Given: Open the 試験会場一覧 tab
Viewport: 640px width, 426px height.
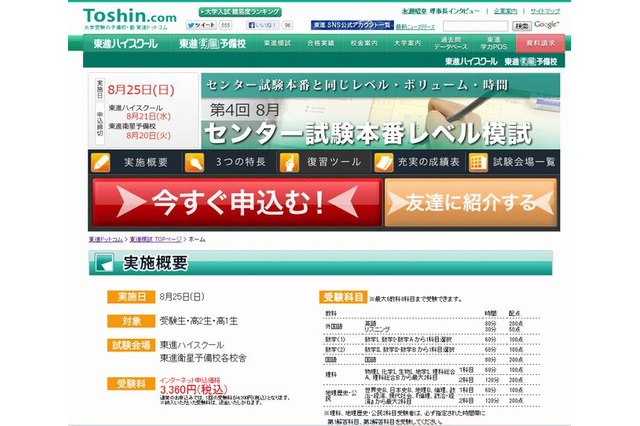Looking at the screenshot, I should (x=524, y=162).
